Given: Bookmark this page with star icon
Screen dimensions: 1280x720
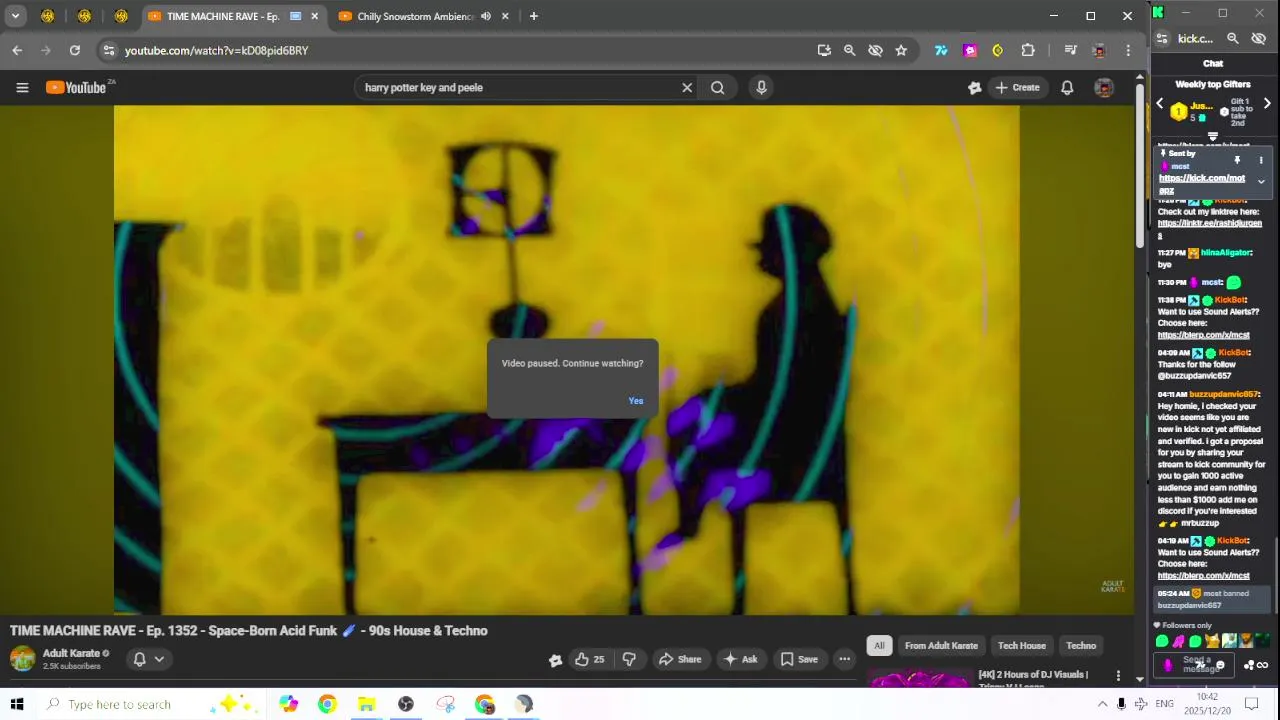Looking at the screenshot, I should pos(901,50).
